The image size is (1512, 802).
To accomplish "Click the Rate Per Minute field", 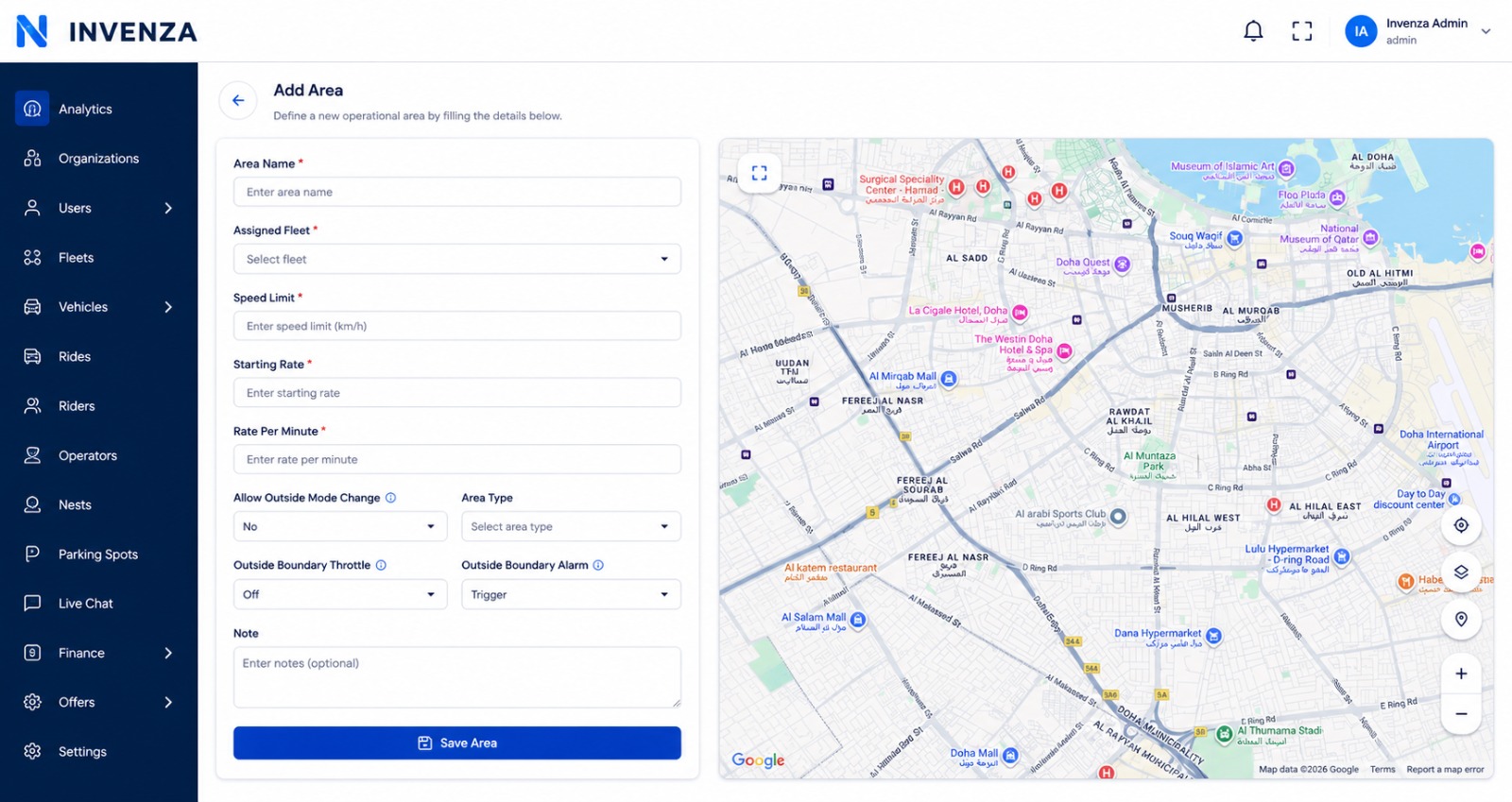I will (457, 459).
